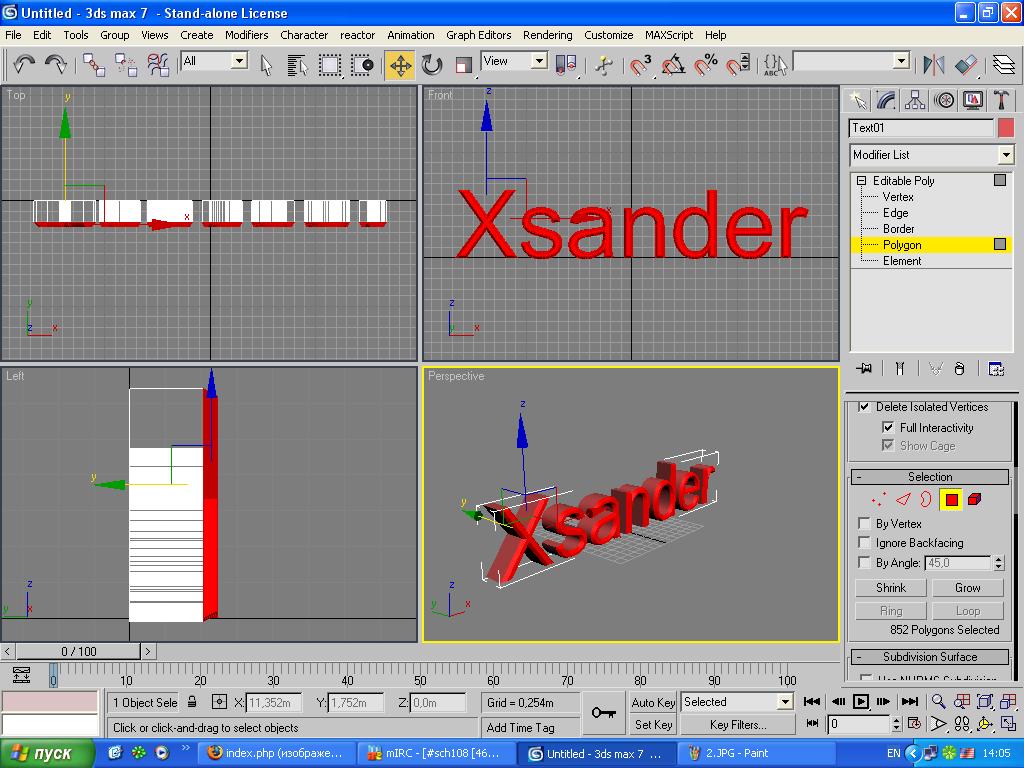Collapse the Editable Poly tree node
This screenshot has height=768, width=1024.
coord(860,181)
